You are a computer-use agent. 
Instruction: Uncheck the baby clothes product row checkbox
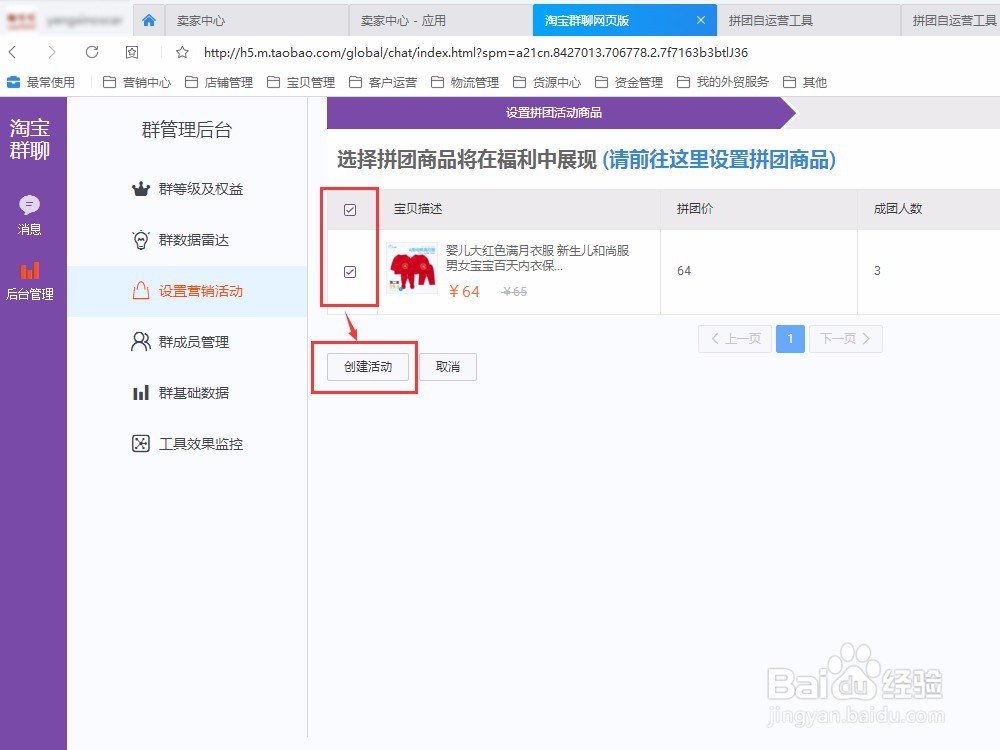point(349,271)
